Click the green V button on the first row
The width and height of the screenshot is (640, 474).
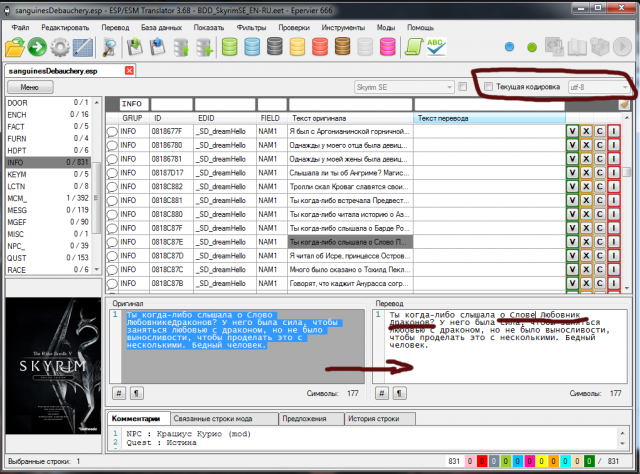572,131
